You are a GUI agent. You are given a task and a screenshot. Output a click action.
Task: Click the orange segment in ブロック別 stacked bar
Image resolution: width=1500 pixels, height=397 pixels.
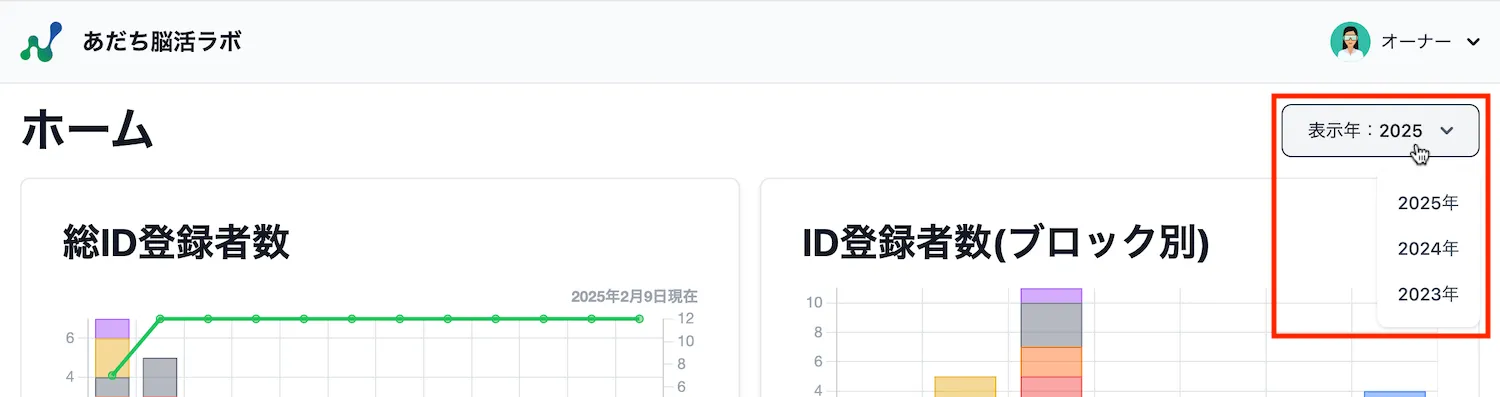point(1051,362)
